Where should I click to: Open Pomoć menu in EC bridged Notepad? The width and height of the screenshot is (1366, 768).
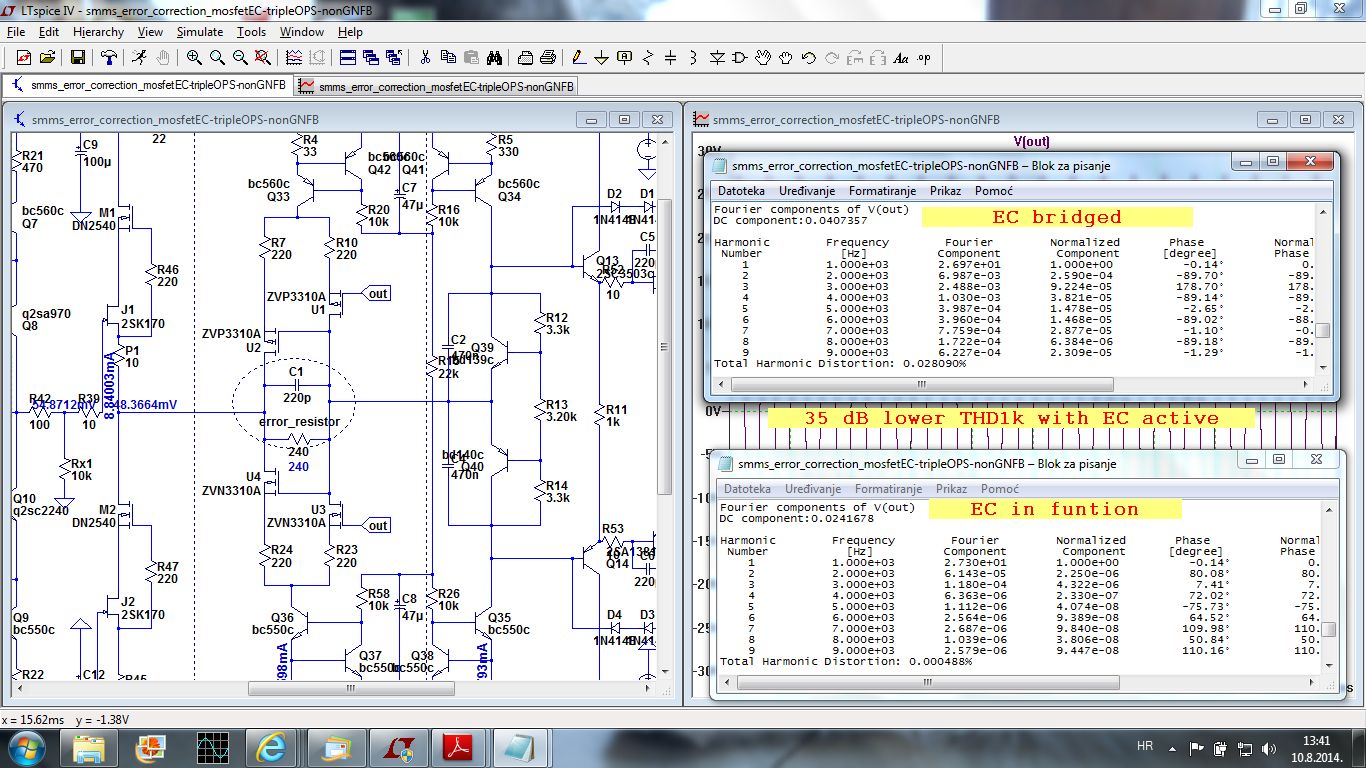[994, 191]
